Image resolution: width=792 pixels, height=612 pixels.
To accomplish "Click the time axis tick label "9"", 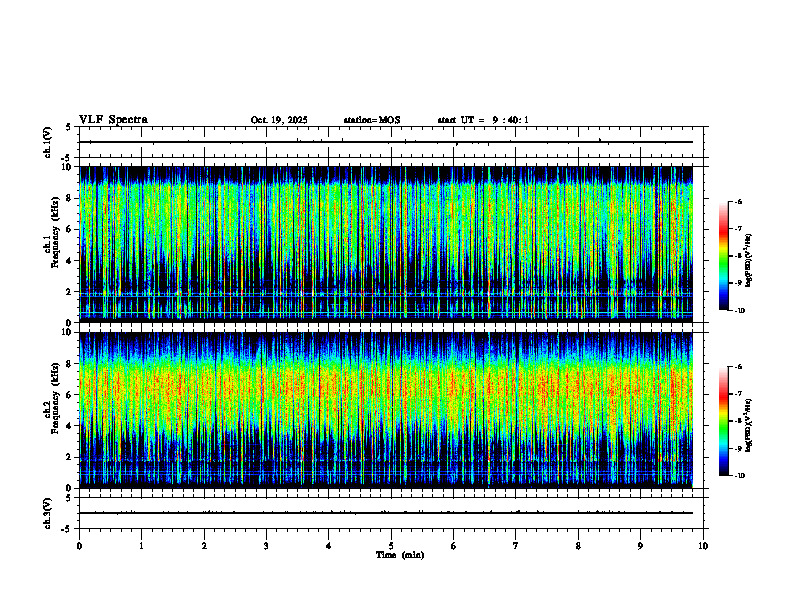I will (x=640, y=546).
